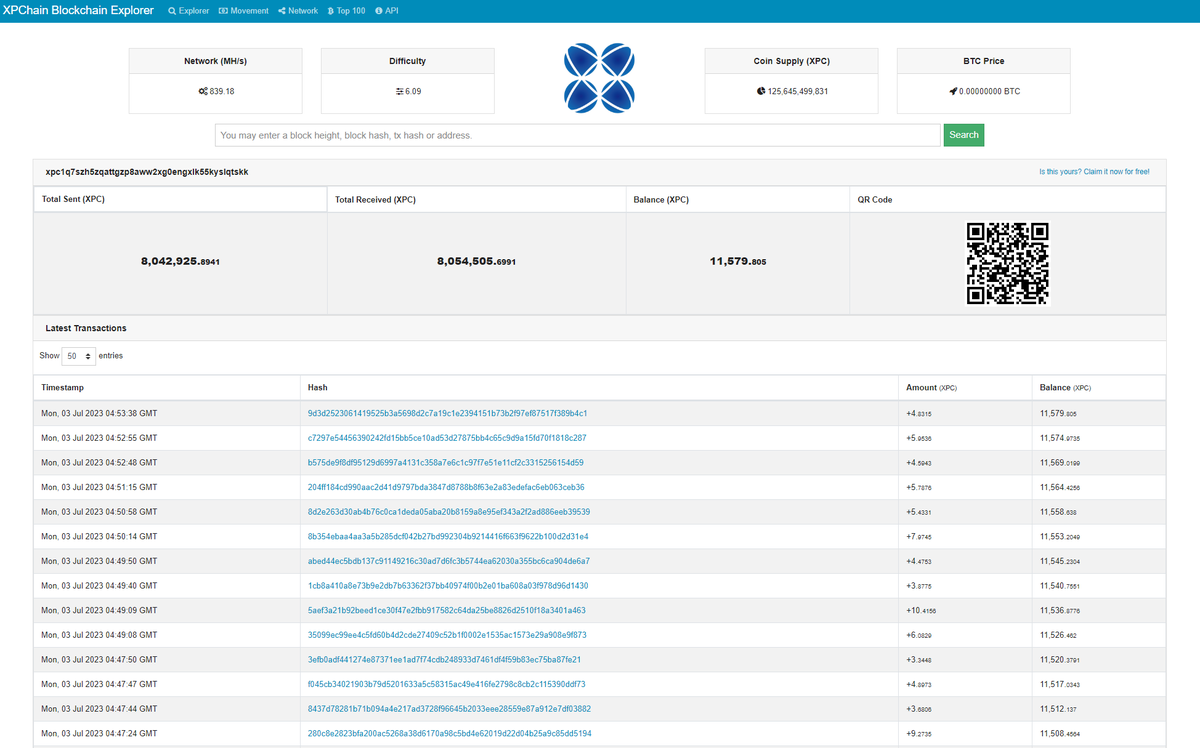Click the Balance value 11,579.805 in summary
The height and width of the screenshot is (748, 1200).
coord(738,262)
